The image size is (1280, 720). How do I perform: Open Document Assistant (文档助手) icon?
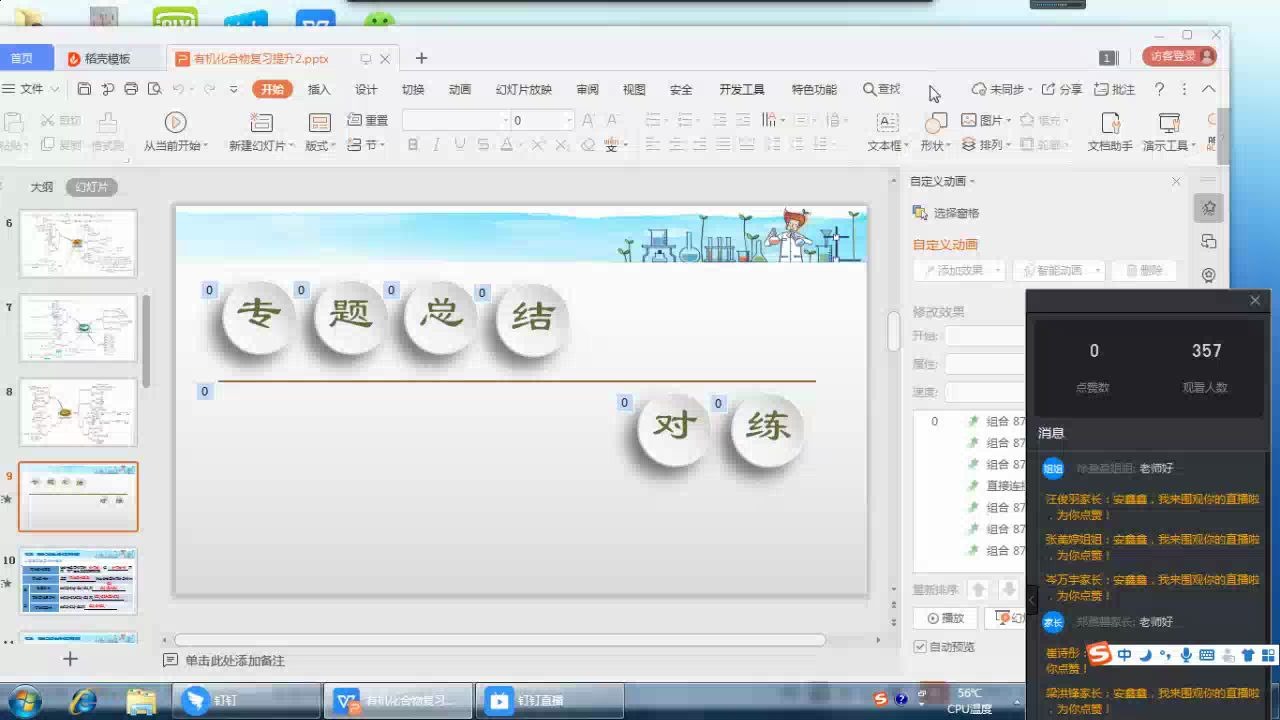tap(1110, 122)
